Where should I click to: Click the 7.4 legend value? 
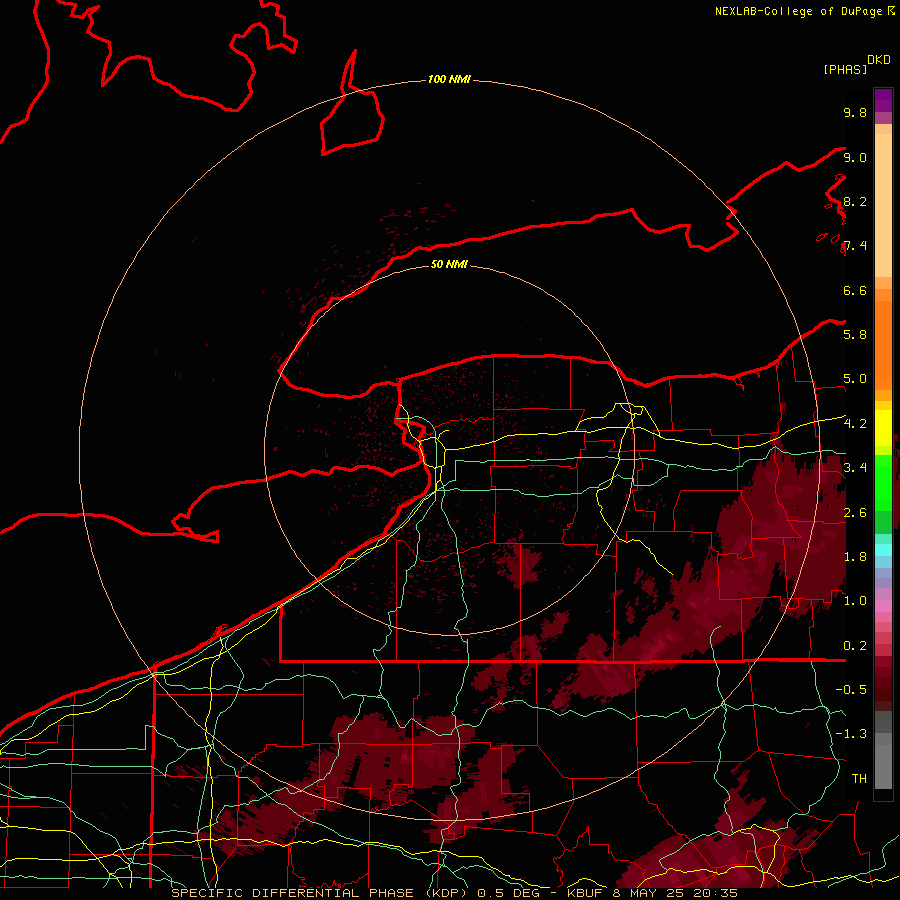coord(855,246)
